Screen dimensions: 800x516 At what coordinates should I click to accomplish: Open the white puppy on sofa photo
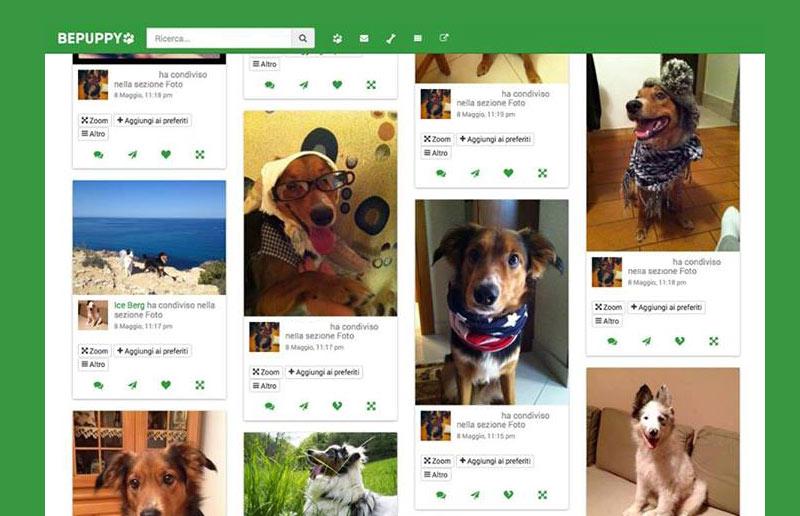point(663,441)
